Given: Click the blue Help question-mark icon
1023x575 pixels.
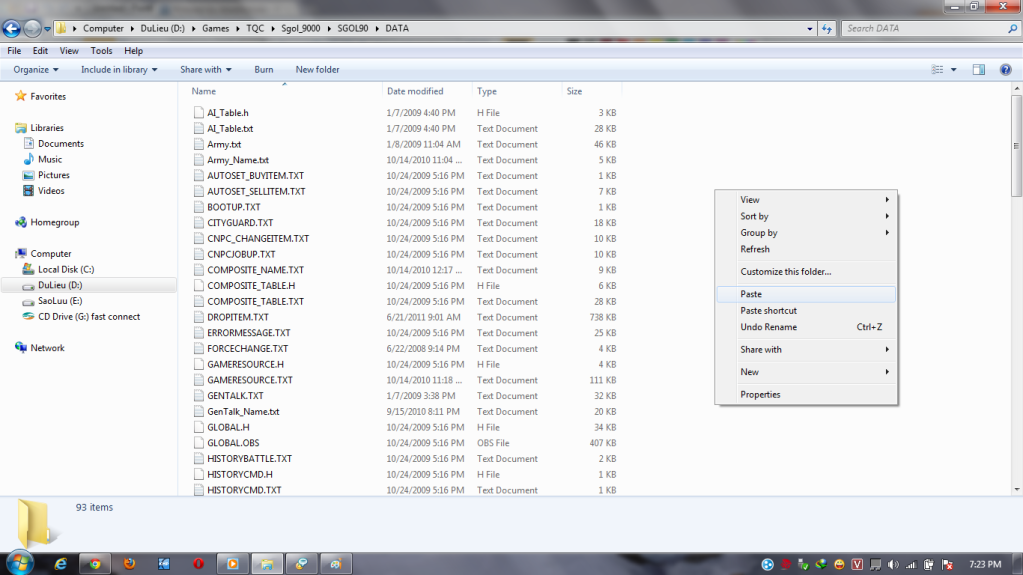Looking at the screenshot, I should (x=1005, y=70).
